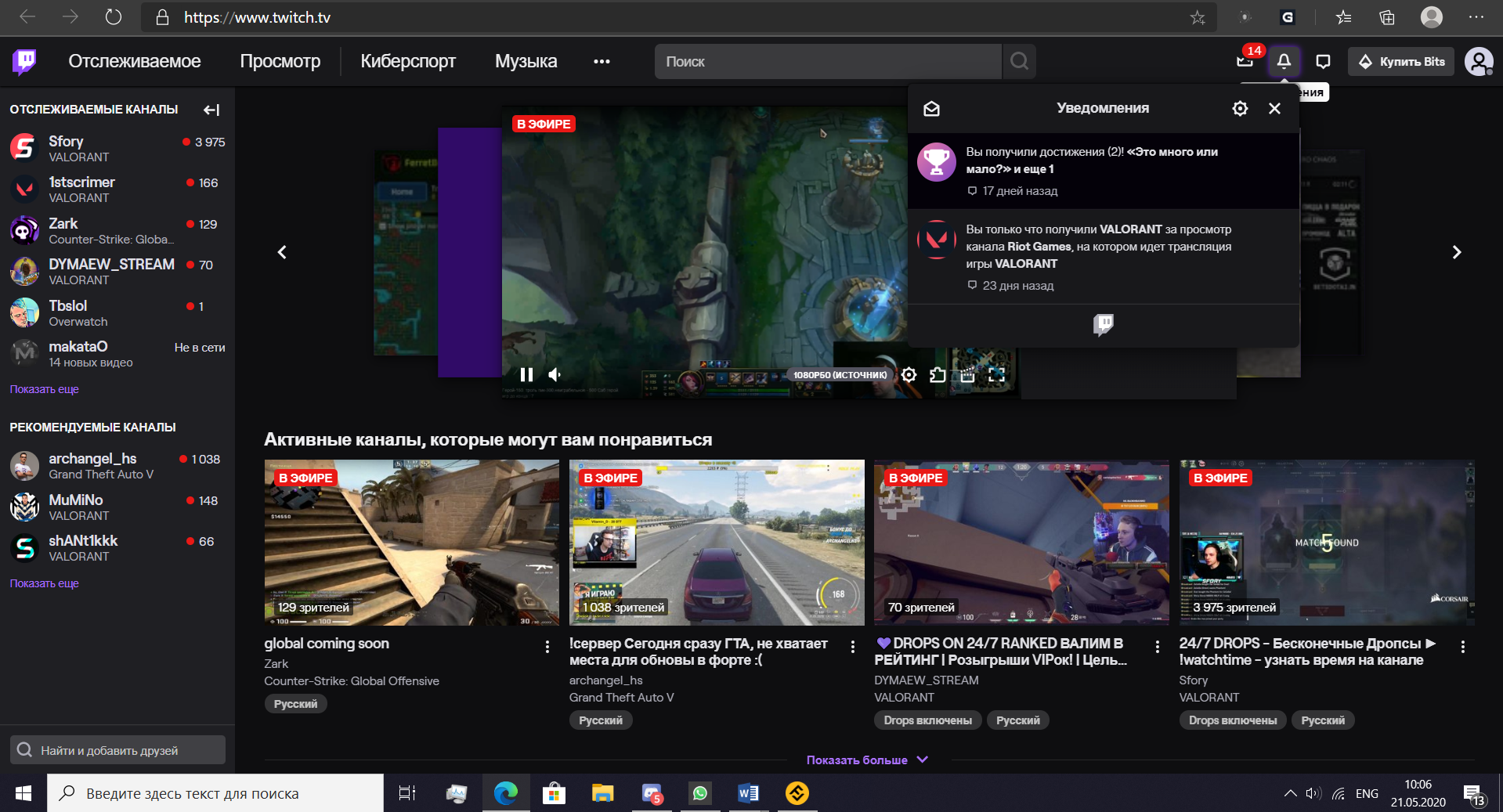The height and width of the screenshot is (812, 1503).
Task: Go to previous carousel stream
Action: pyautogui.click(x=282, y=252)
